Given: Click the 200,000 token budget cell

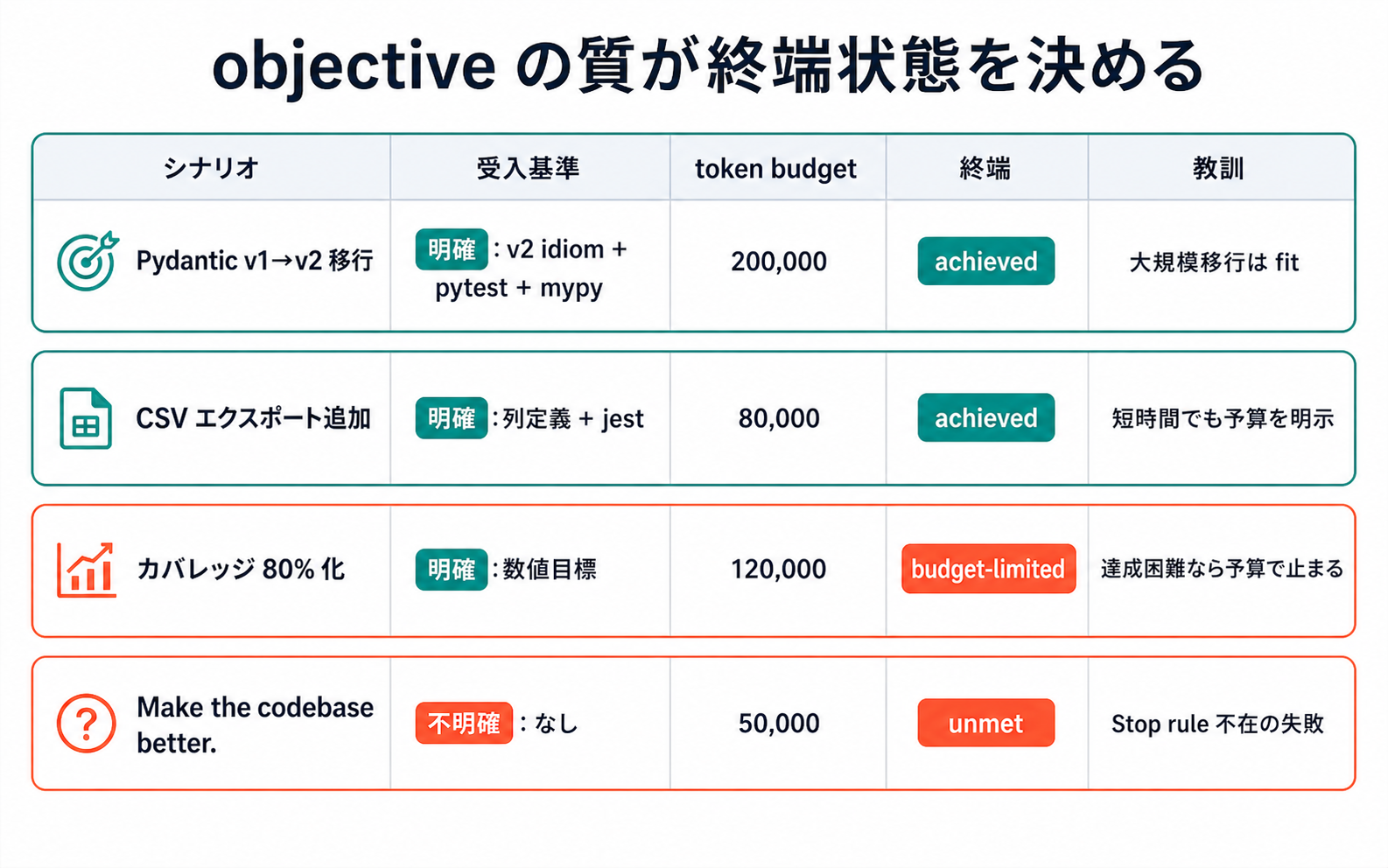Looking at the screenshot, I should 779,261.
